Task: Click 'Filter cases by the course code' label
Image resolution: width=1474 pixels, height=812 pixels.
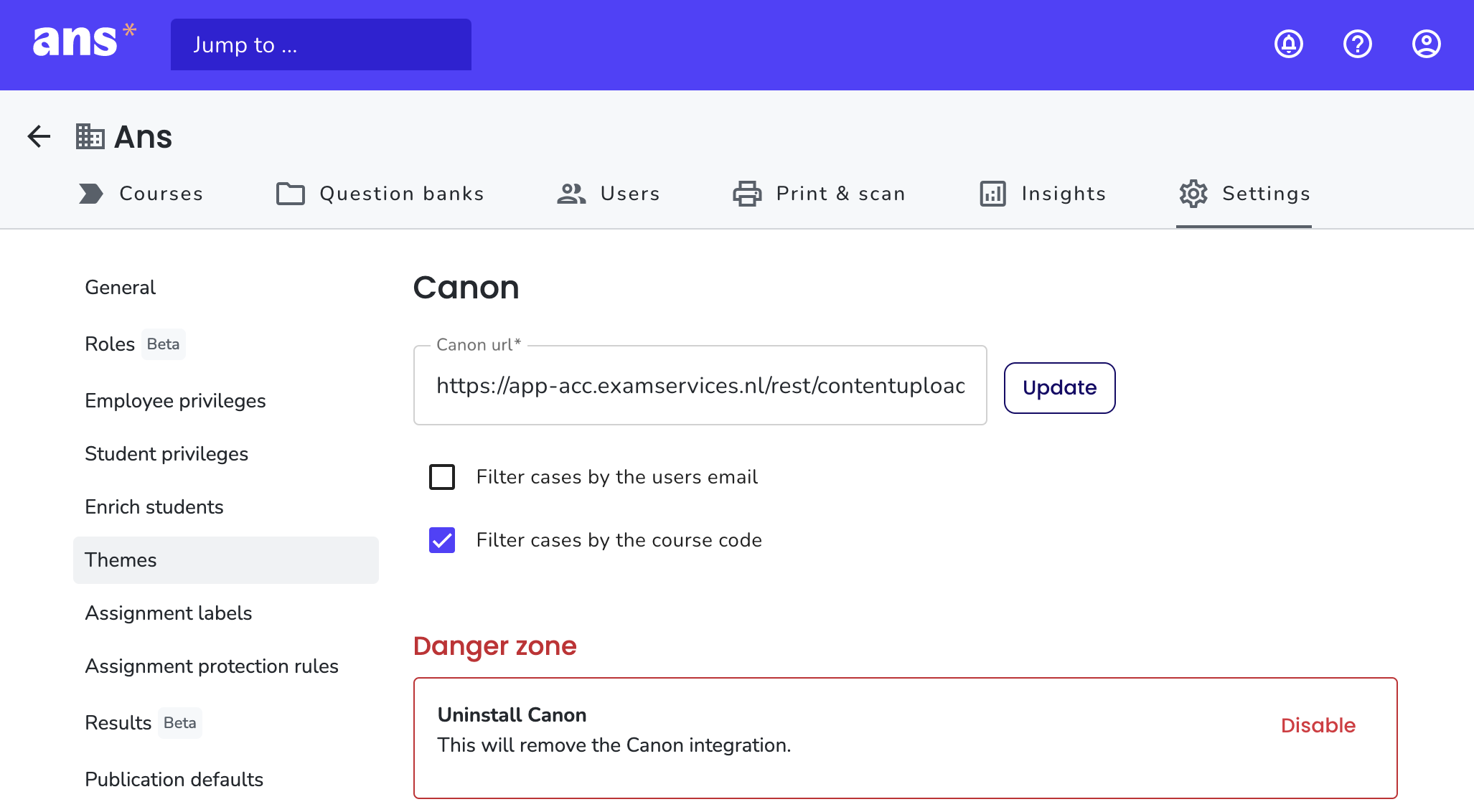Action: coord(619,540)
